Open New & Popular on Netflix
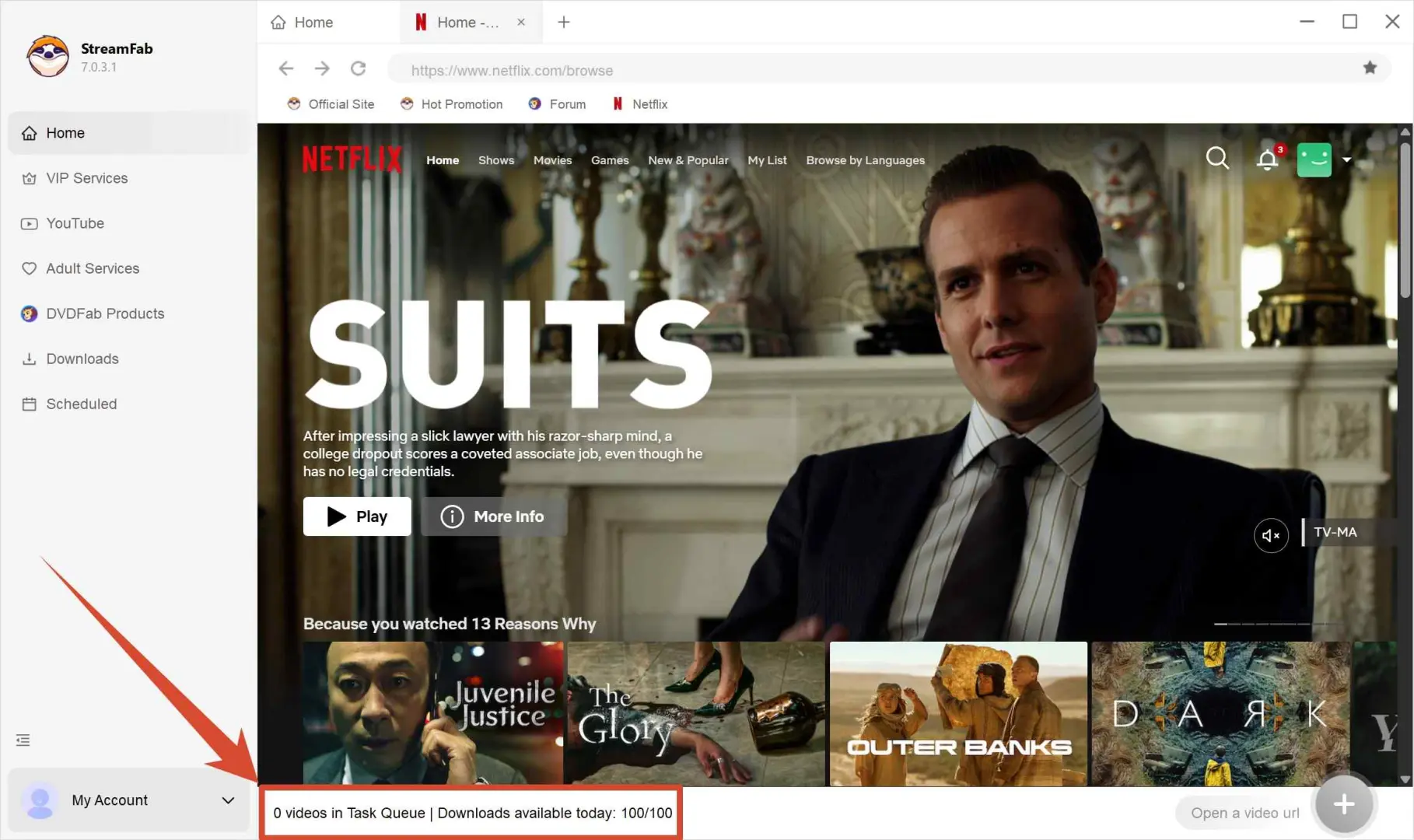Screen dimensions: 1414x840 [688, 160]
